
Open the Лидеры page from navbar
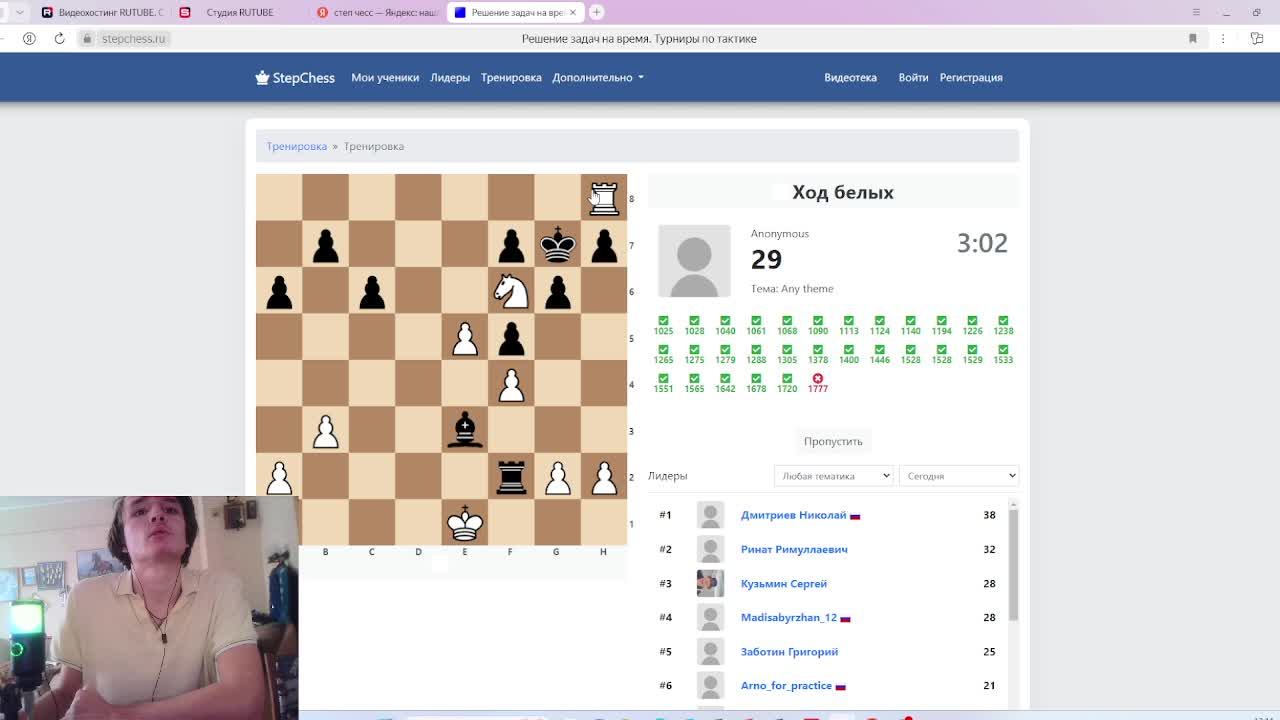pyautogui.click(x=450, y=77)
